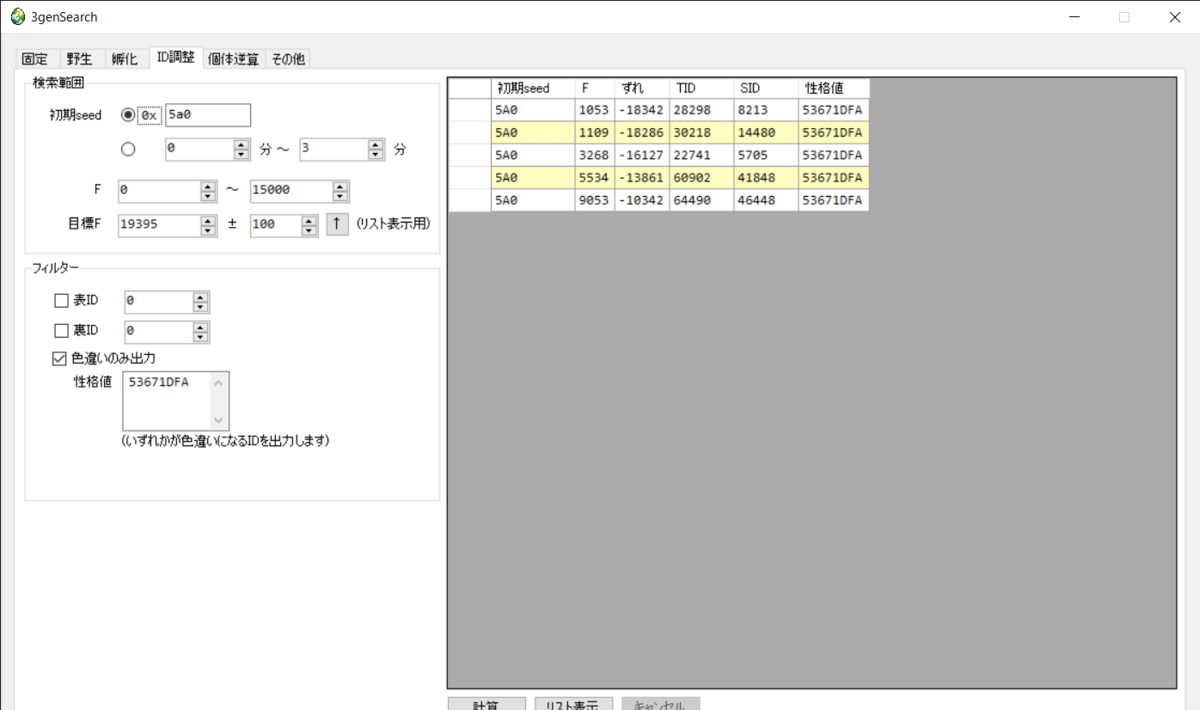Select the ID調整 tab

(x=176, y=58)
